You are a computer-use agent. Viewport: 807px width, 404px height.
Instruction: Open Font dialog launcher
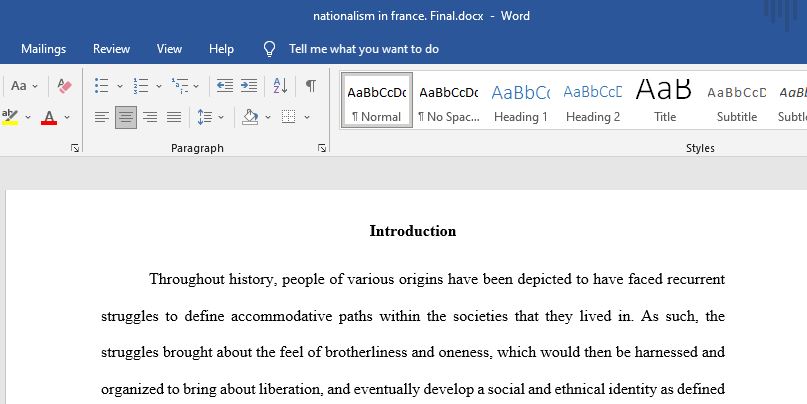click(x=75, y=148)
